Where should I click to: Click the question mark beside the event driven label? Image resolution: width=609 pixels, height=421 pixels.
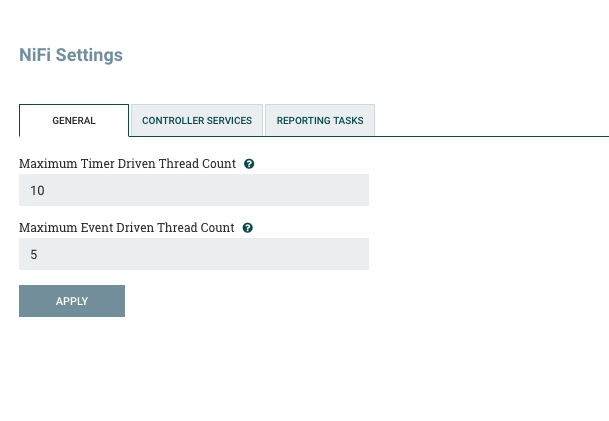click(x=248, y=227)
